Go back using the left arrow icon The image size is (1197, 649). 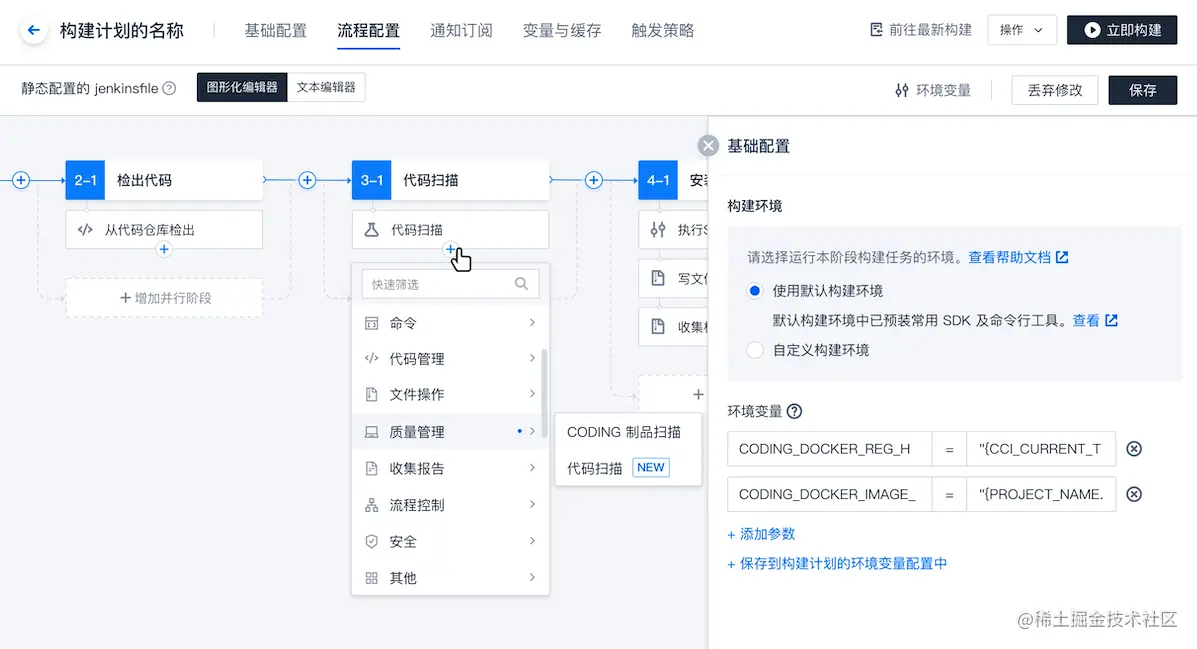click(x=34, y=31)
